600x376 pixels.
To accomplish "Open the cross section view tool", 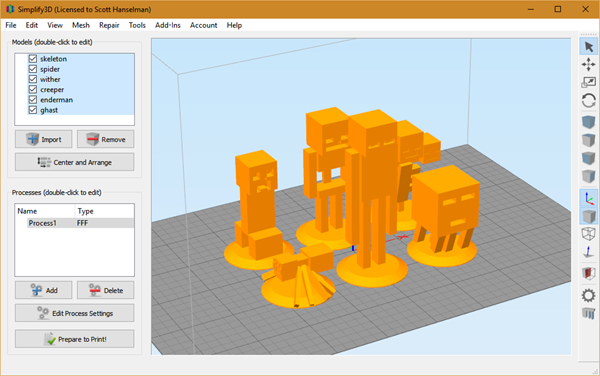I will (589, 273).
